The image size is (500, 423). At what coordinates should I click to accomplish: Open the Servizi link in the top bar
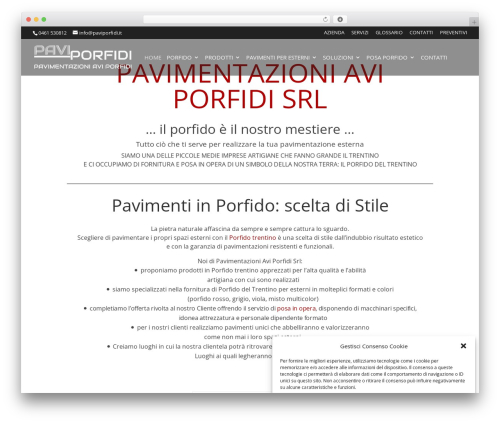360,33
